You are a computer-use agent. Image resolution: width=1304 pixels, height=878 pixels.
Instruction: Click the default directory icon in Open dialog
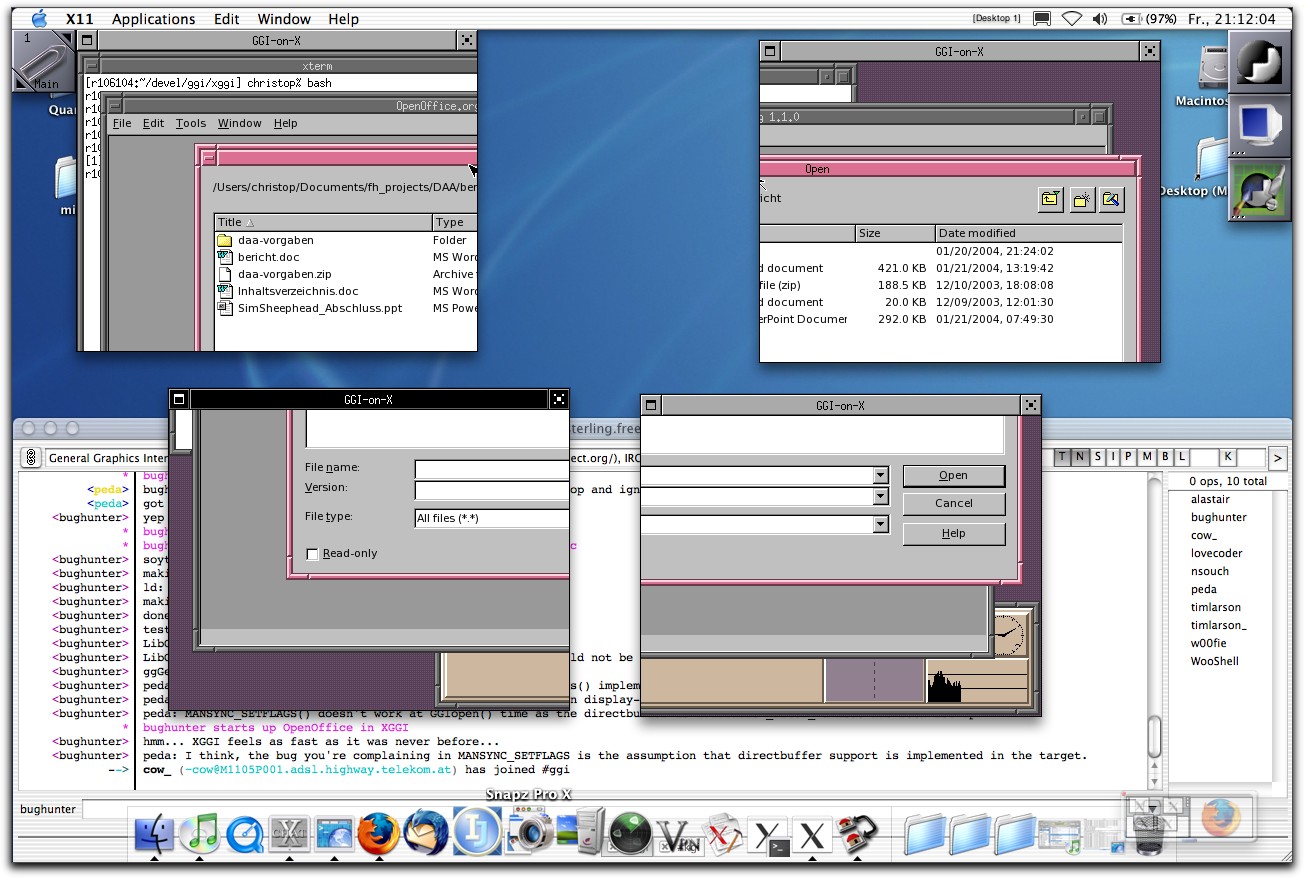[x=1111, y=199]
